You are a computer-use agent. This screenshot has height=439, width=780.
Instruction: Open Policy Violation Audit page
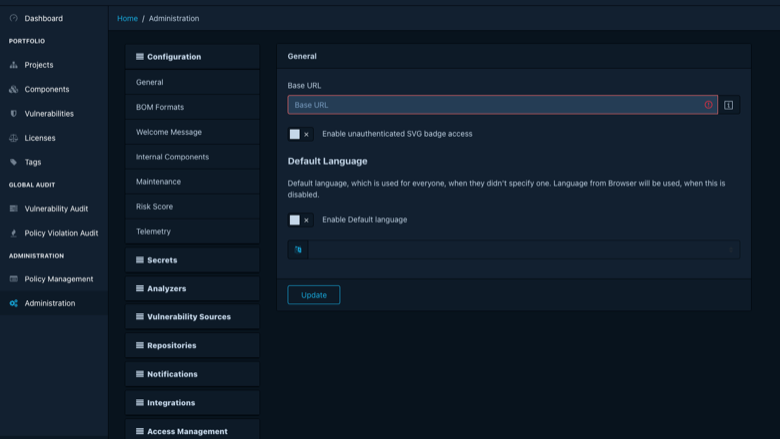click(54, 233)
